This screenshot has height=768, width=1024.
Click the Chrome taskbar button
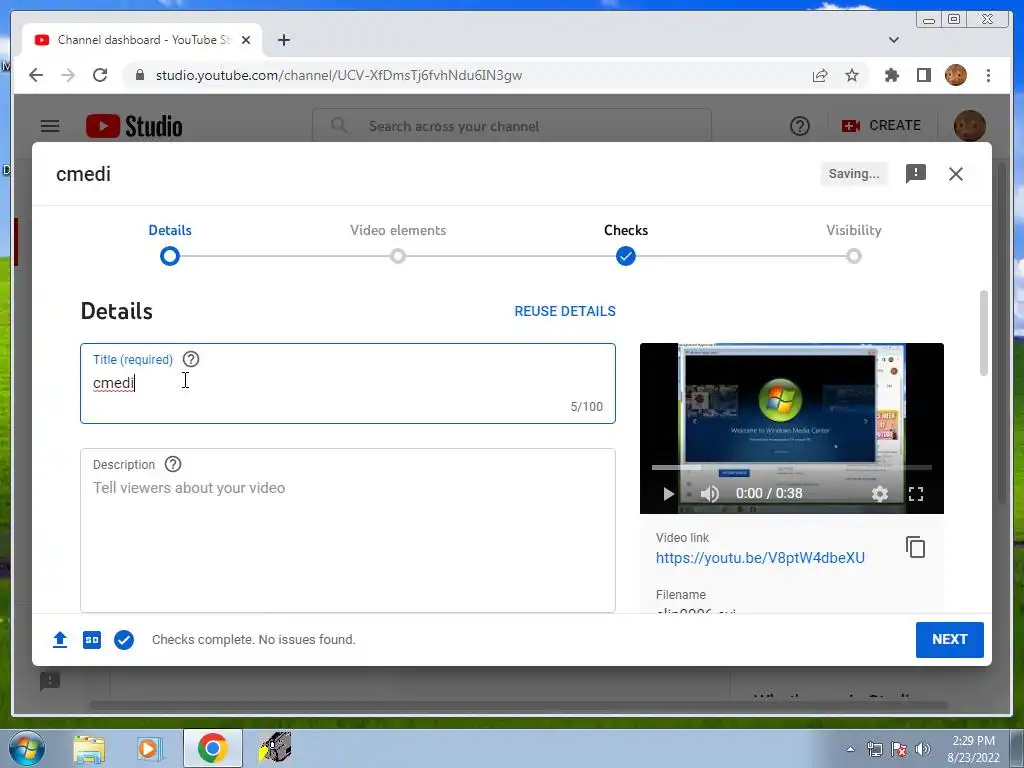pyautogui.click(x=212, y=748)
